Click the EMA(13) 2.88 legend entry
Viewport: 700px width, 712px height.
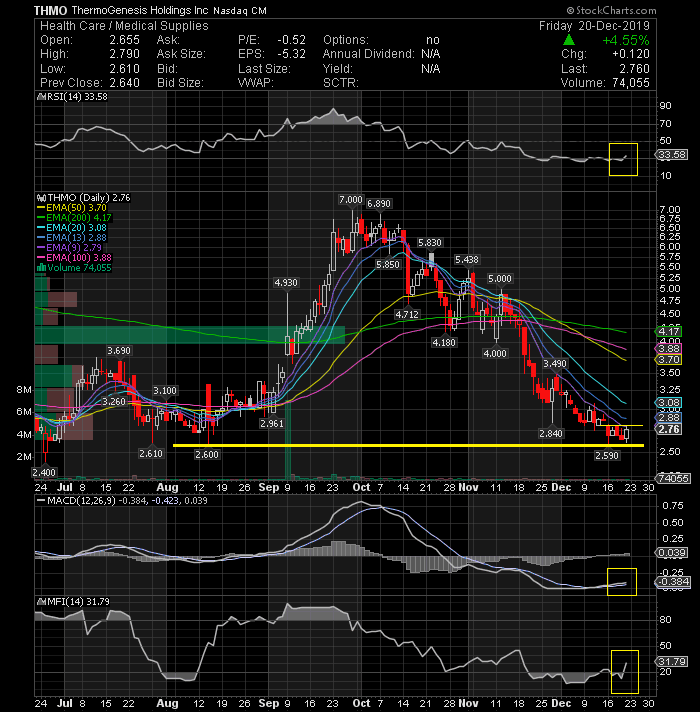pyautogui.click(x=71, y=237)
